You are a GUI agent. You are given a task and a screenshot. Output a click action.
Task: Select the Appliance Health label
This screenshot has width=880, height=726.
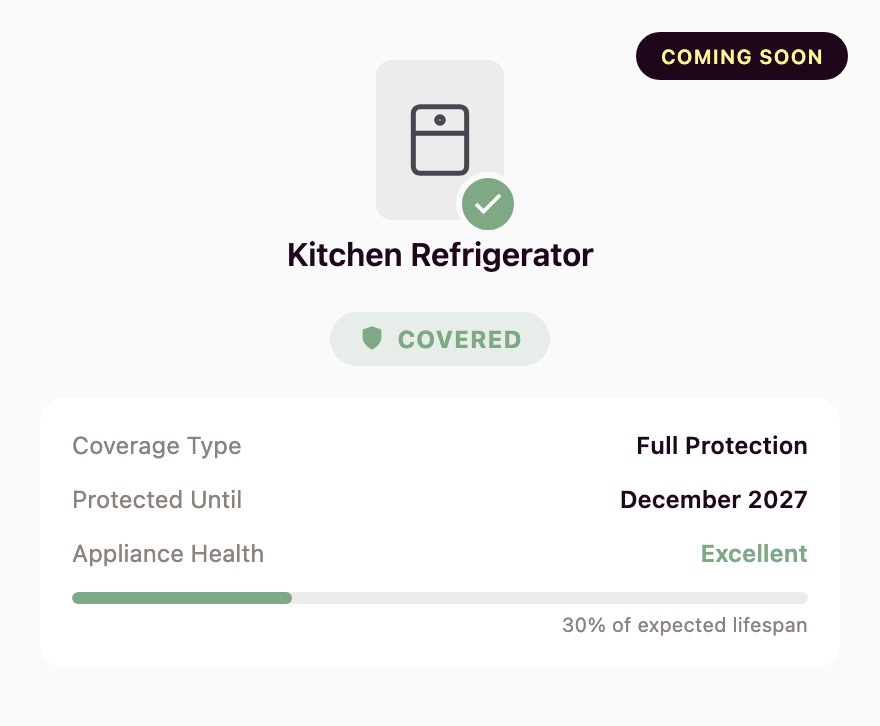click(168, 554)
